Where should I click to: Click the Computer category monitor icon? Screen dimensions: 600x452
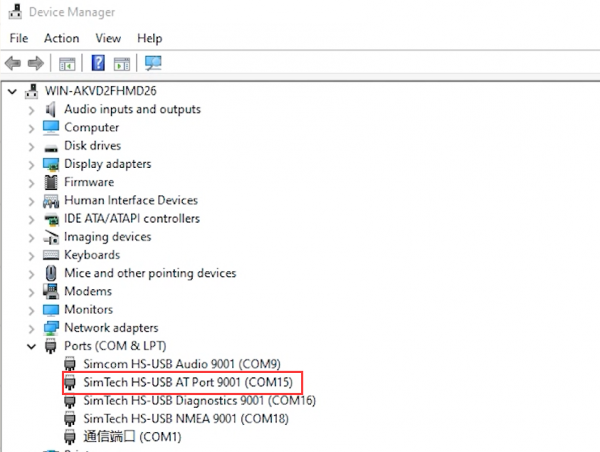click(x=51, y=128)
